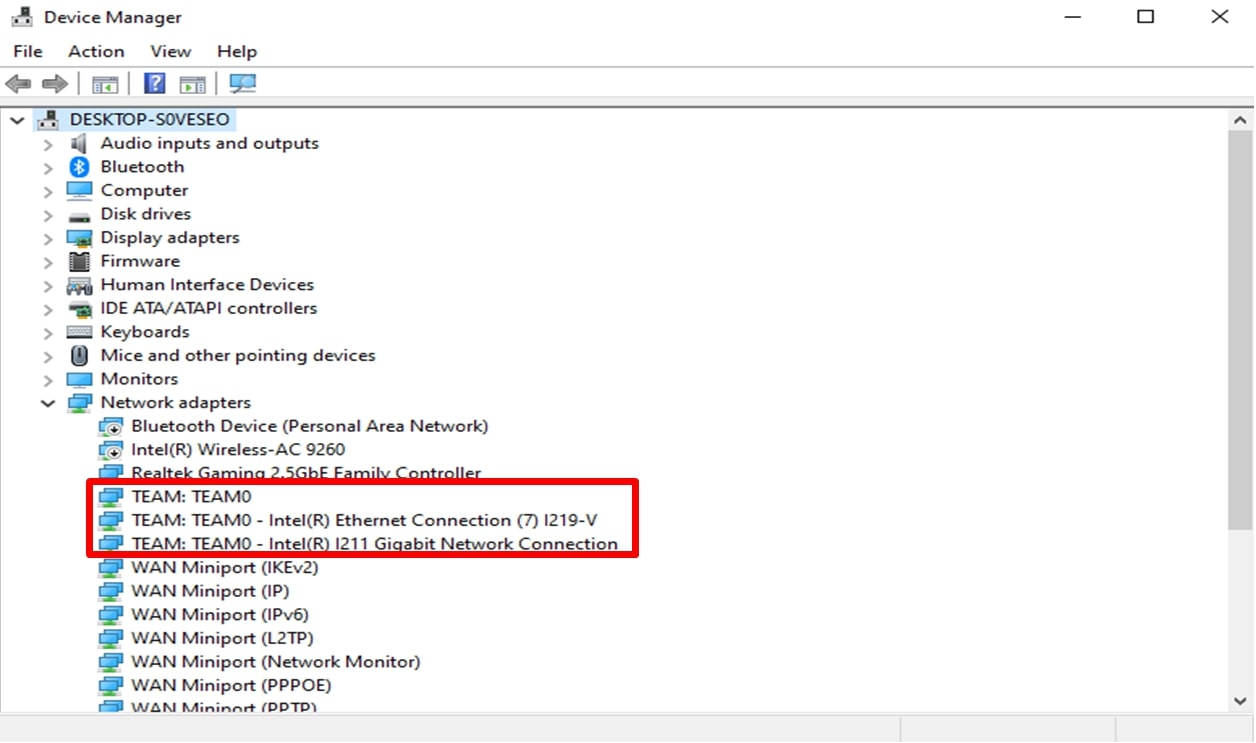Click the Scan for hardware changes toolbar icon
The height and width of the screenshot is (743, 1256).
(242, 84)
